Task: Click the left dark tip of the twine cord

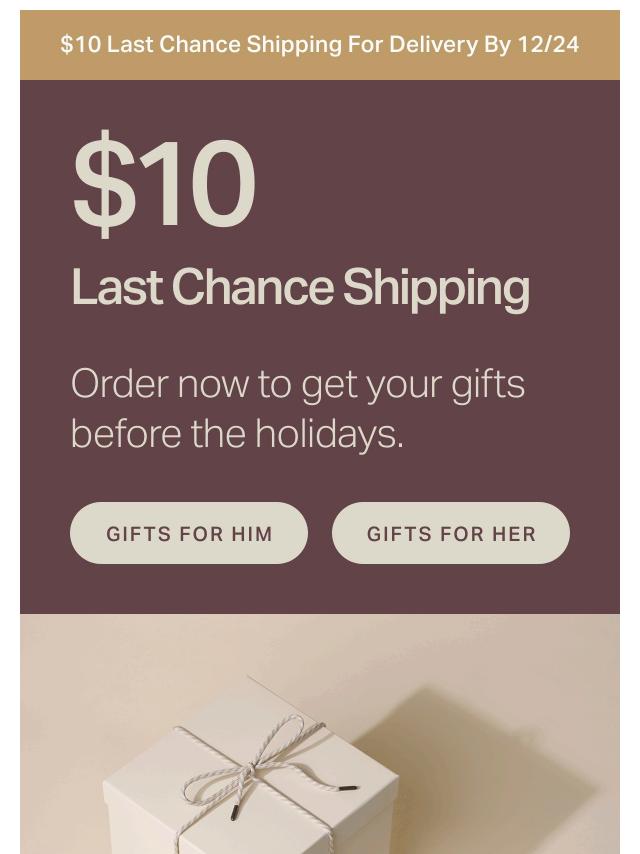Action: [234, 813]
